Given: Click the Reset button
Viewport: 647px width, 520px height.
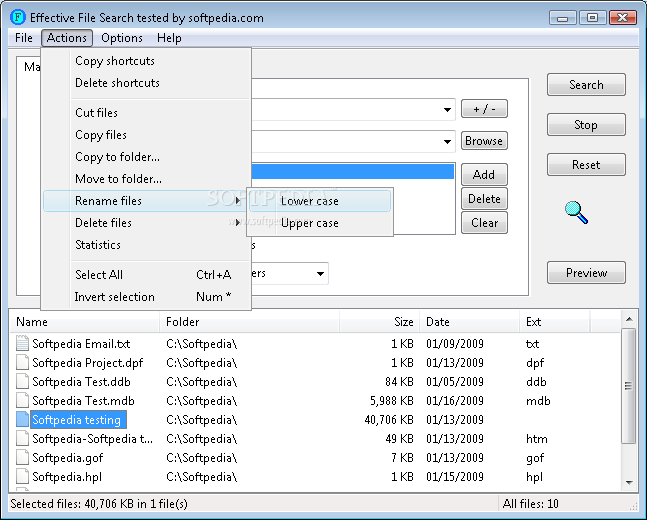Looking at the screenshot, I should [x=586, y=165].
